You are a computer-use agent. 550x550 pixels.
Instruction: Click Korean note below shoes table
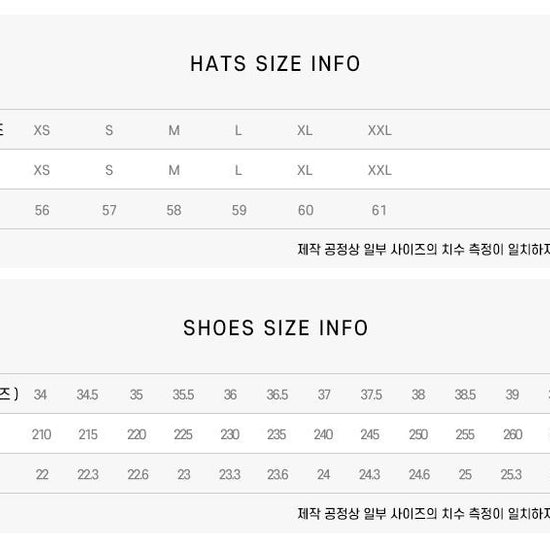coord(424,514)
